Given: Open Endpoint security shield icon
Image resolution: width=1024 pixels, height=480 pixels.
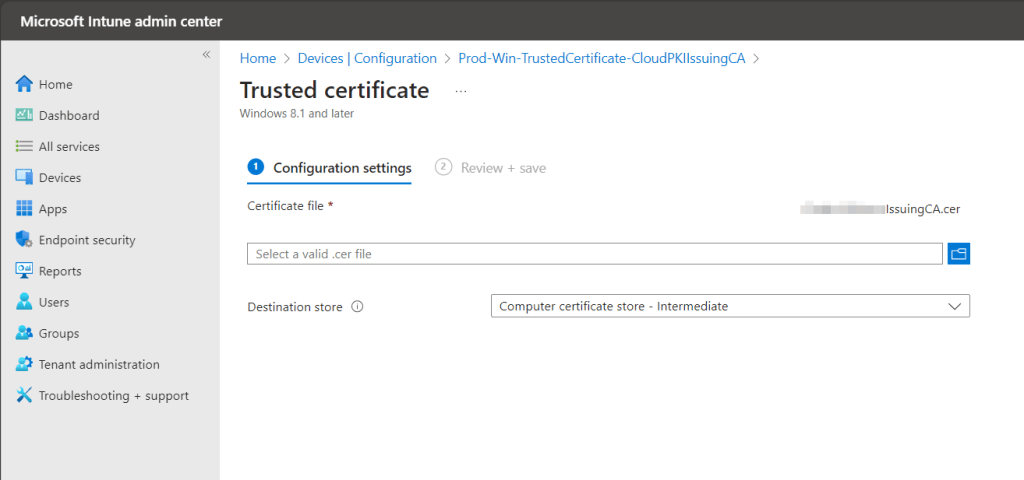Looking at the screenshot, I should pyautogui.click(x=24, y=240).
